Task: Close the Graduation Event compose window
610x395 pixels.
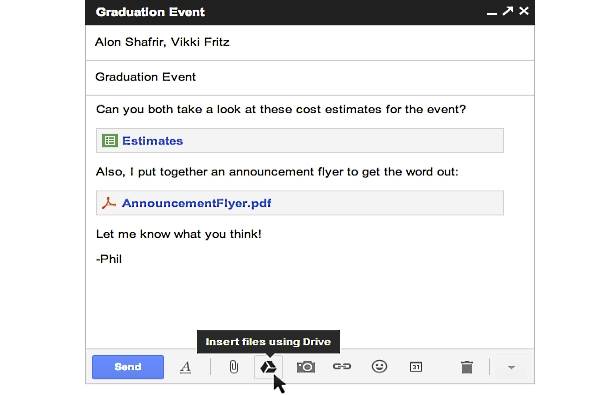Action: click(524, 11)
